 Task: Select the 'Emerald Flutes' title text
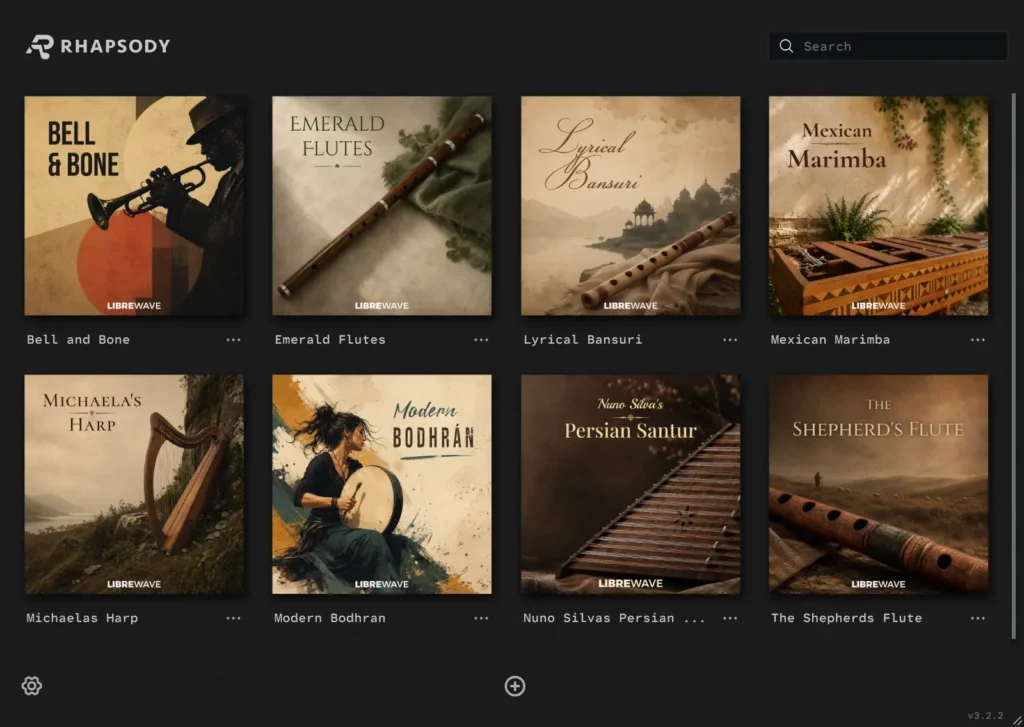pos(330,340)
